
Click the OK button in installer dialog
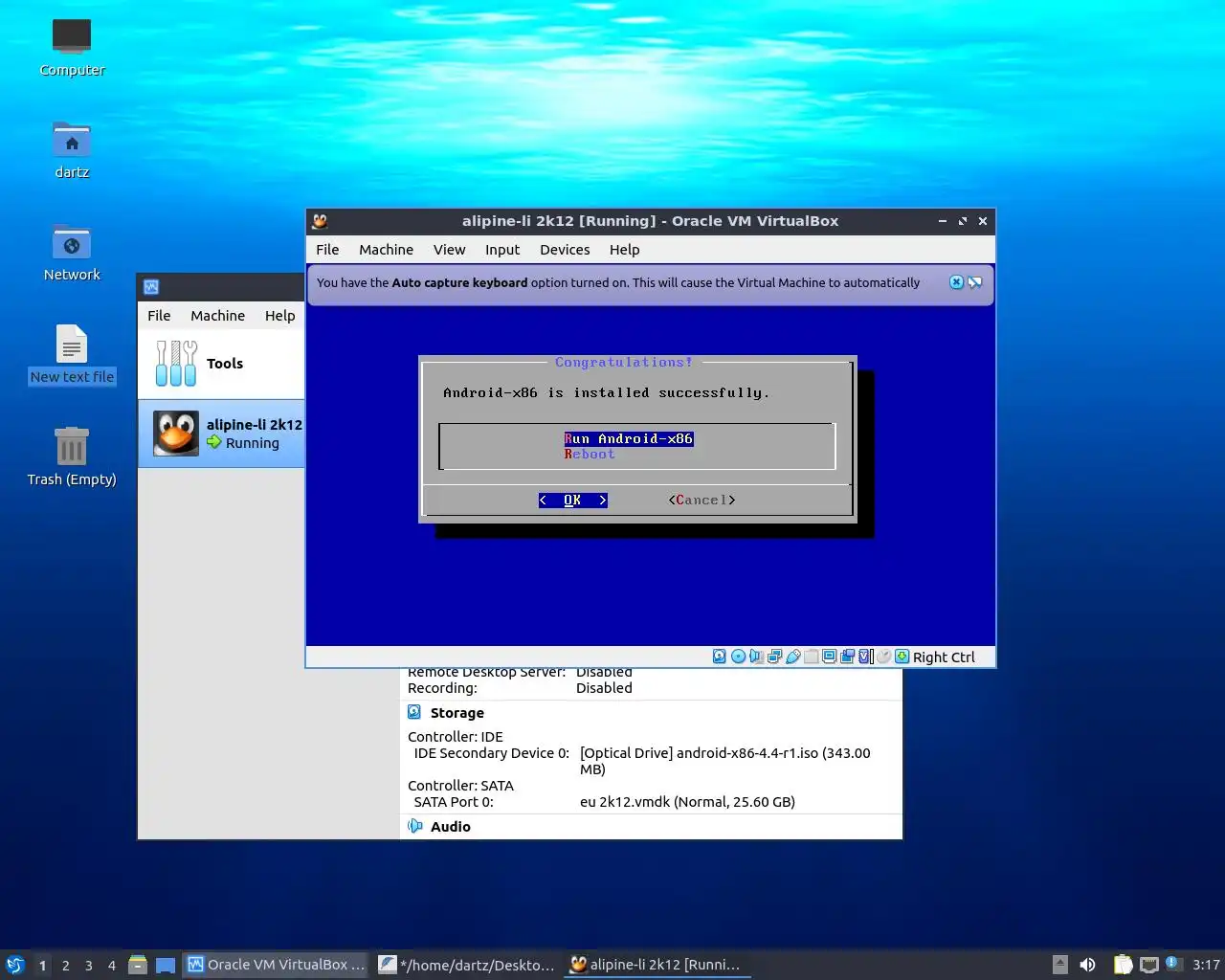tap(572, 501)
